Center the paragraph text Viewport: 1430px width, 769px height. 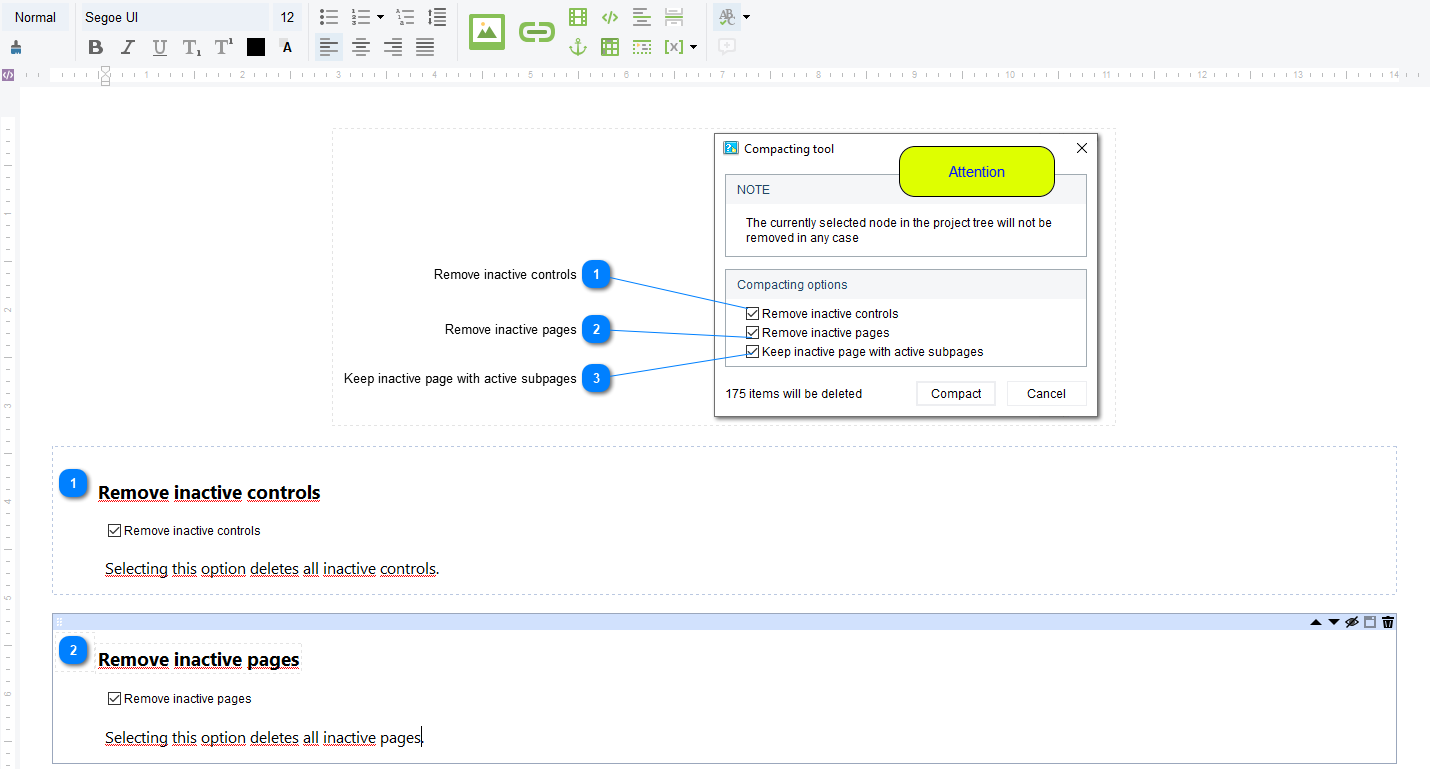tap(361, 47)
